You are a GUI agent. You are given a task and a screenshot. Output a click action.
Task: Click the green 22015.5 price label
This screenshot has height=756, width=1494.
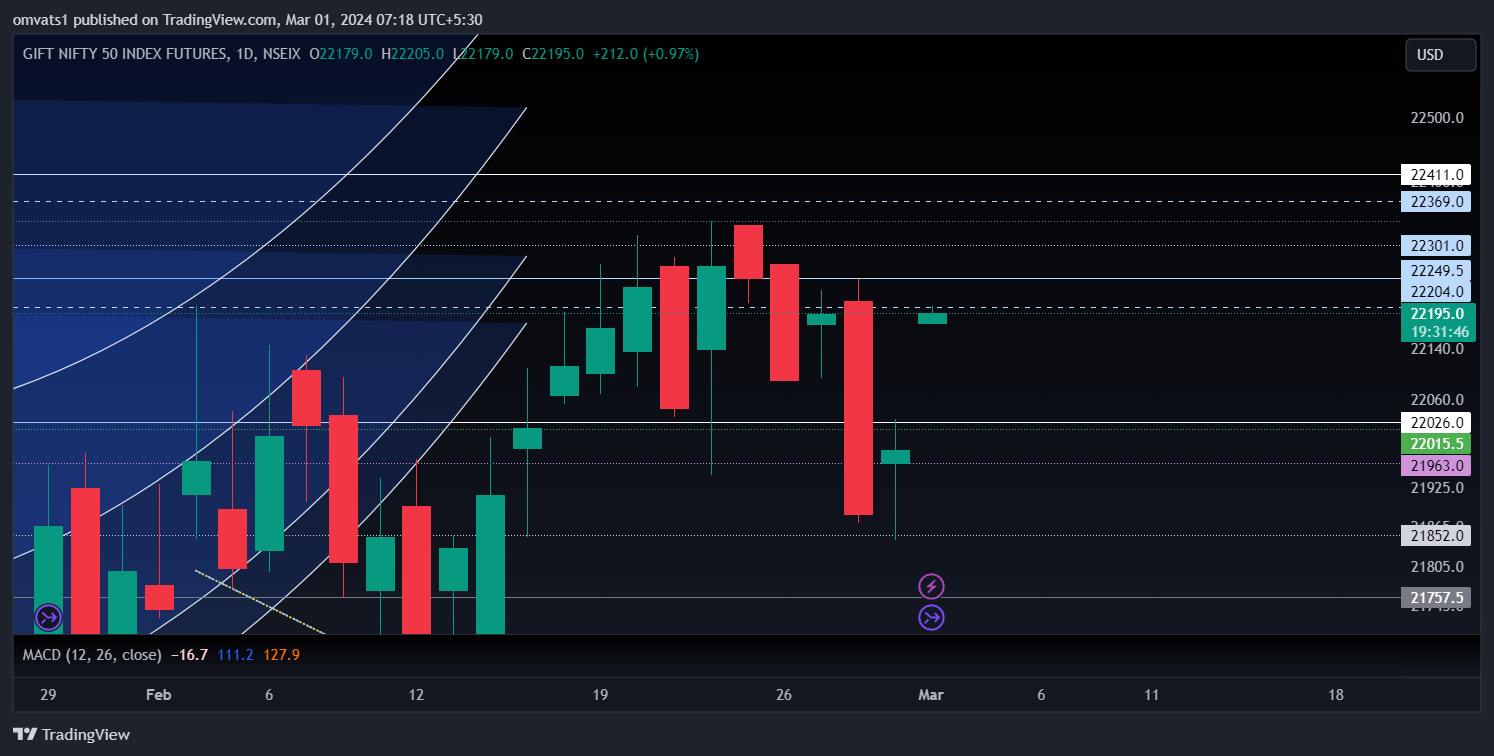click(1436, 444)
